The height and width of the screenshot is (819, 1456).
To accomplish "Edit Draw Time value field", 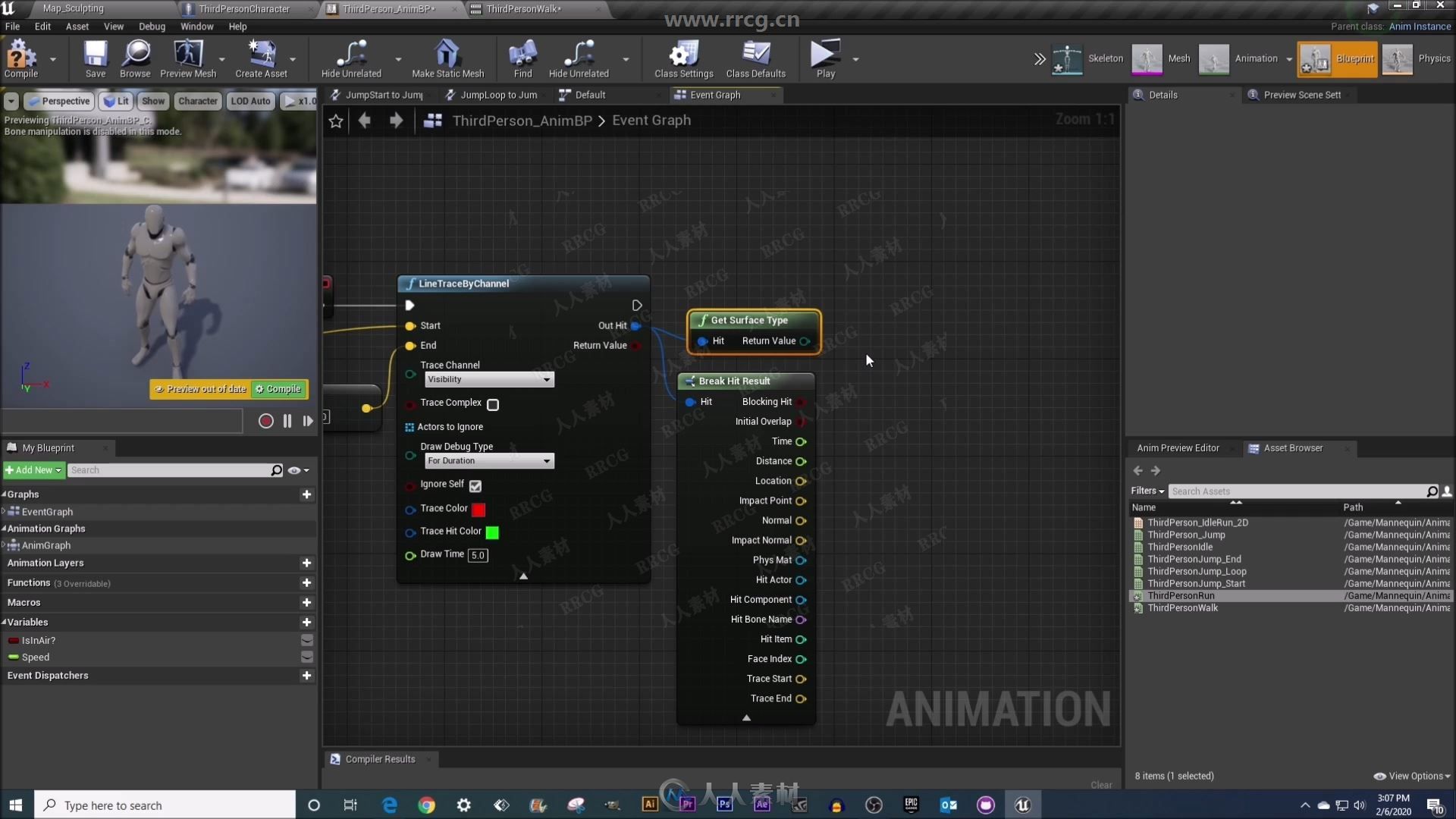I will coord(478,555).
